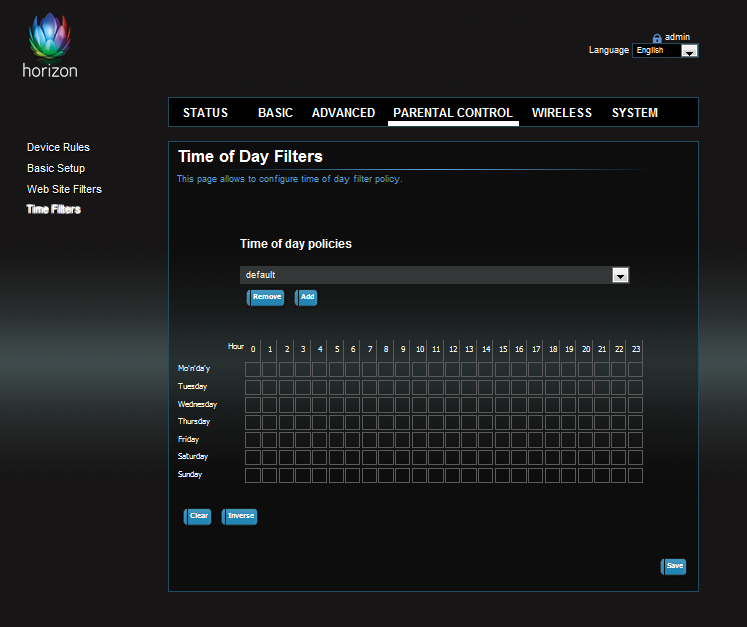
Task: Toggle Friday hour 23 cell
Action: pyautogui.click(x=635, y=440)
